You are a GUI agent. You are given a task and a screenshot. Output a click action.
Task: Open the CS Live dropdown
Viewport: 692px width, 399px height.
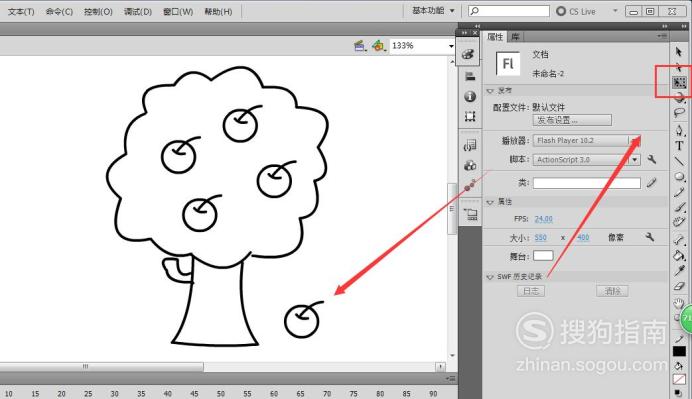[615, 11]
